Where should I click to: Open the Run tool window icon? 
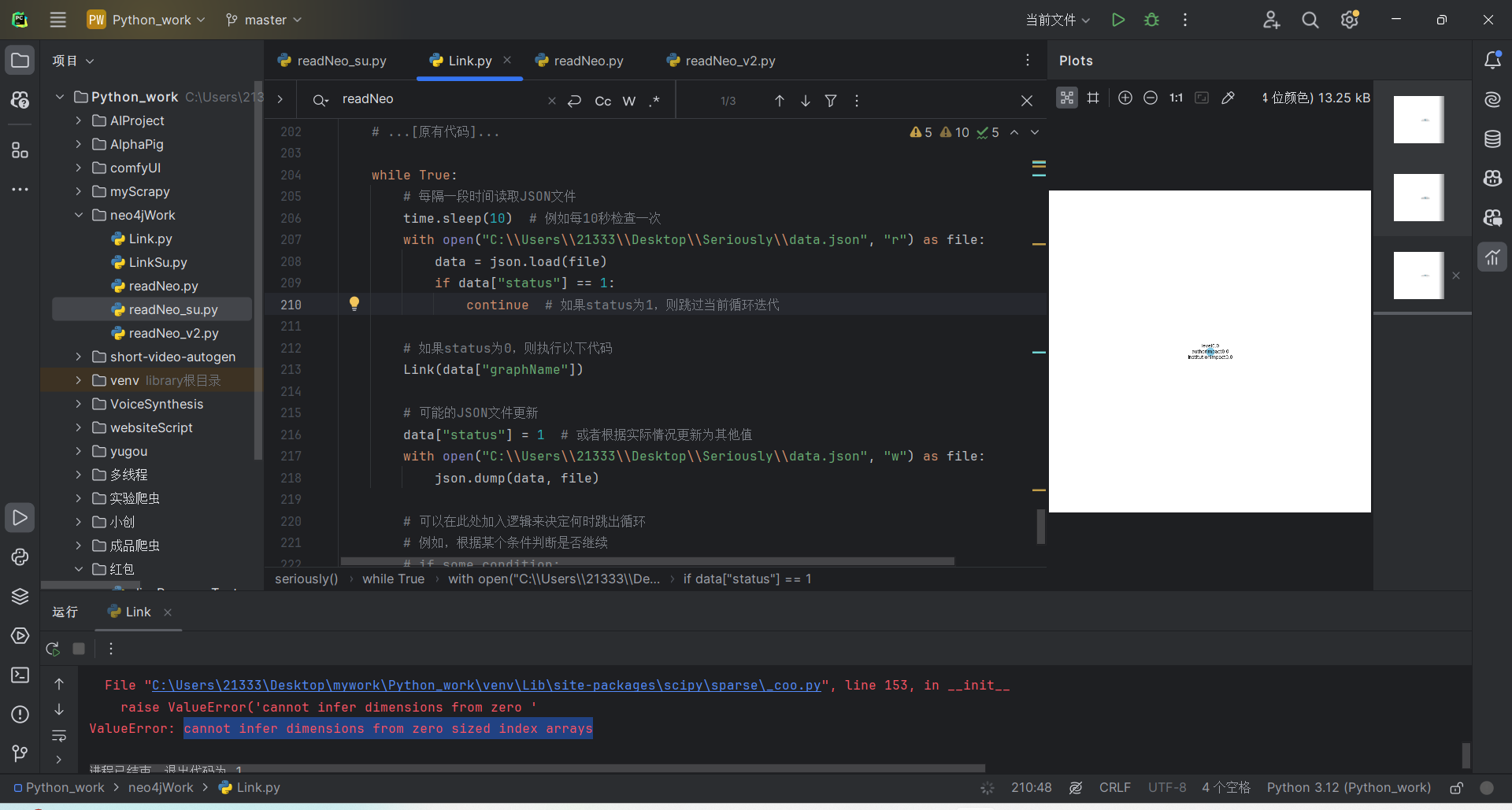20,518
